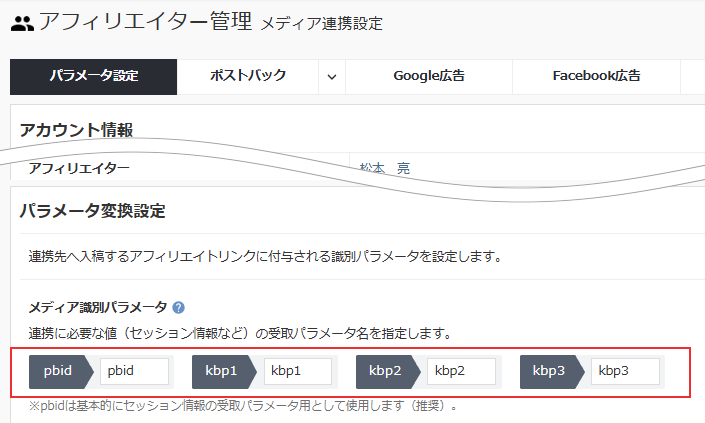Click the pbid parameter input field
Screen dimensions: 705x423
point(134,371)
